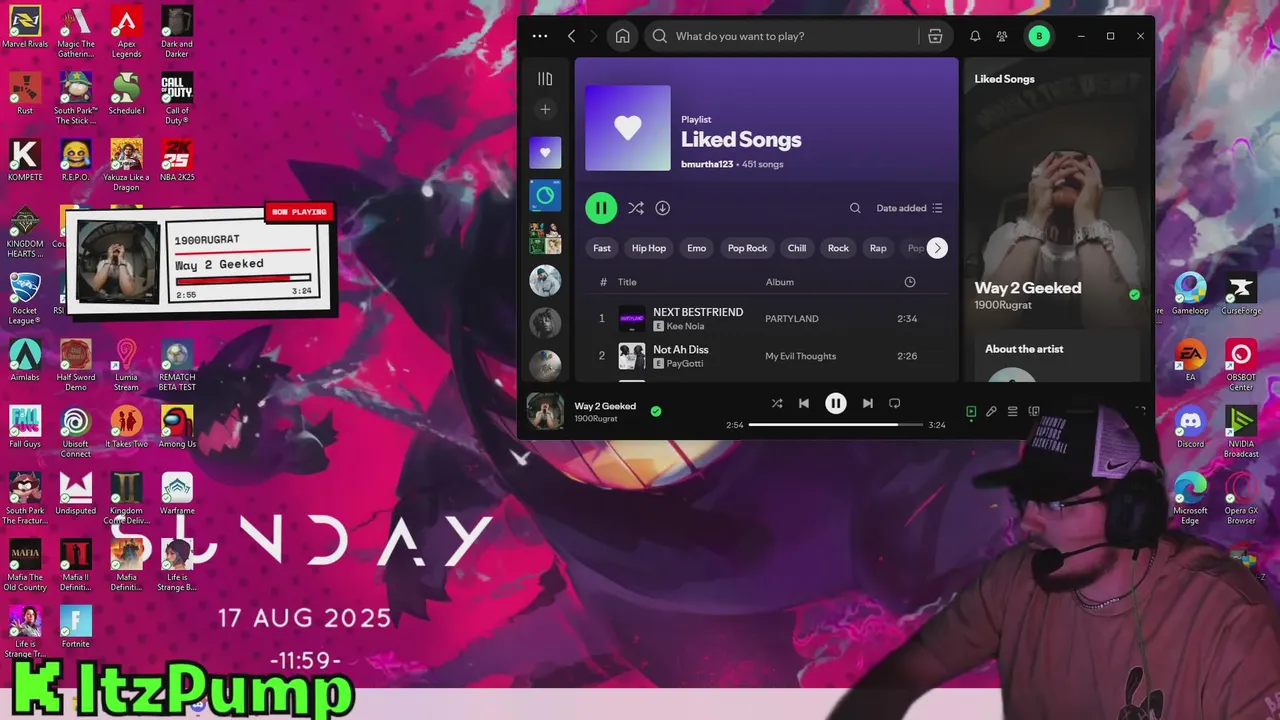Go back with Spotify's back arrow
Image resolution: width=1280 pixels, height=720 pixels.
pyautogui.click(x=571, y=36)
